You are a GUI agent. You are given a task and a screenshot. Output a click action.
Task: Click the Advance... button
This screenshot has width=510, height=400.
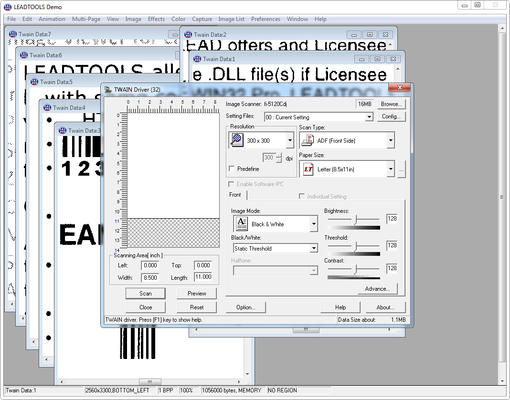[377, 289]
